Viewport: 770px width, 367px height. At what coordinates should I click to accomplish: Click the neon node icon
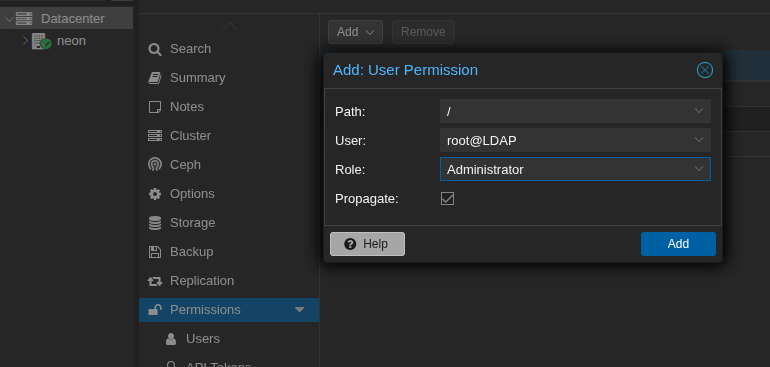[x=41, y=41]
